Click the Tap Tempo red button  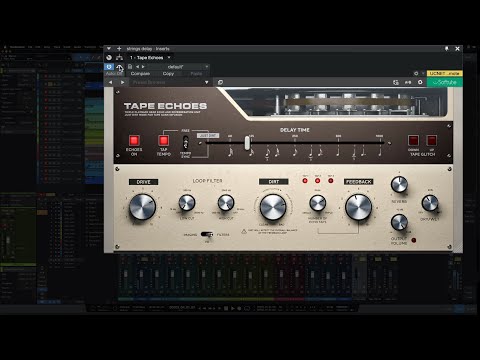tap(163, 140)
